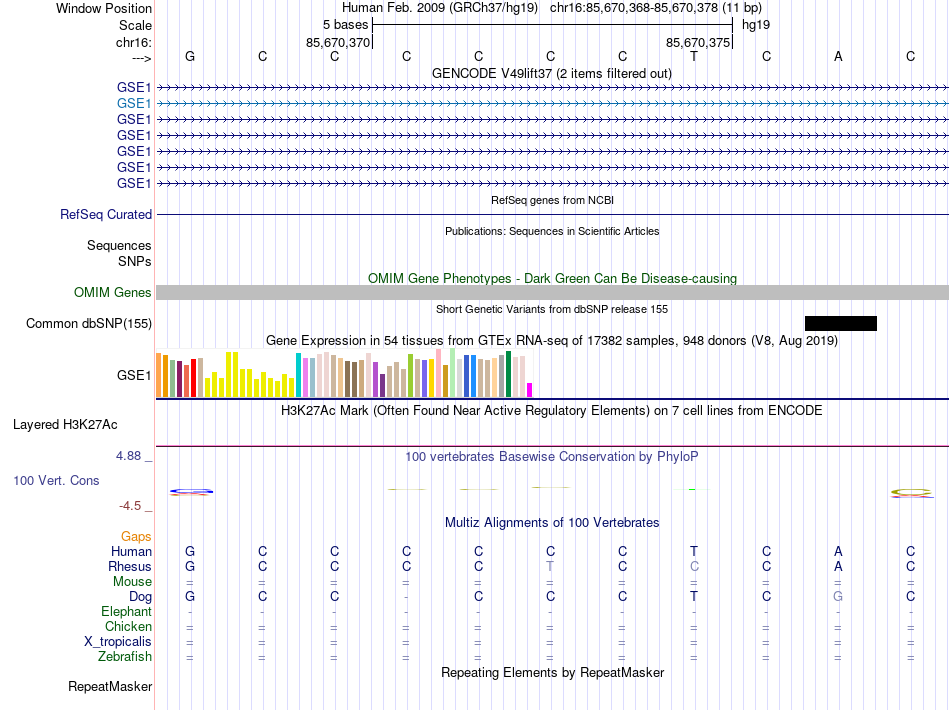
Task: Click the Scale label
Action: [x=135, y=25]
